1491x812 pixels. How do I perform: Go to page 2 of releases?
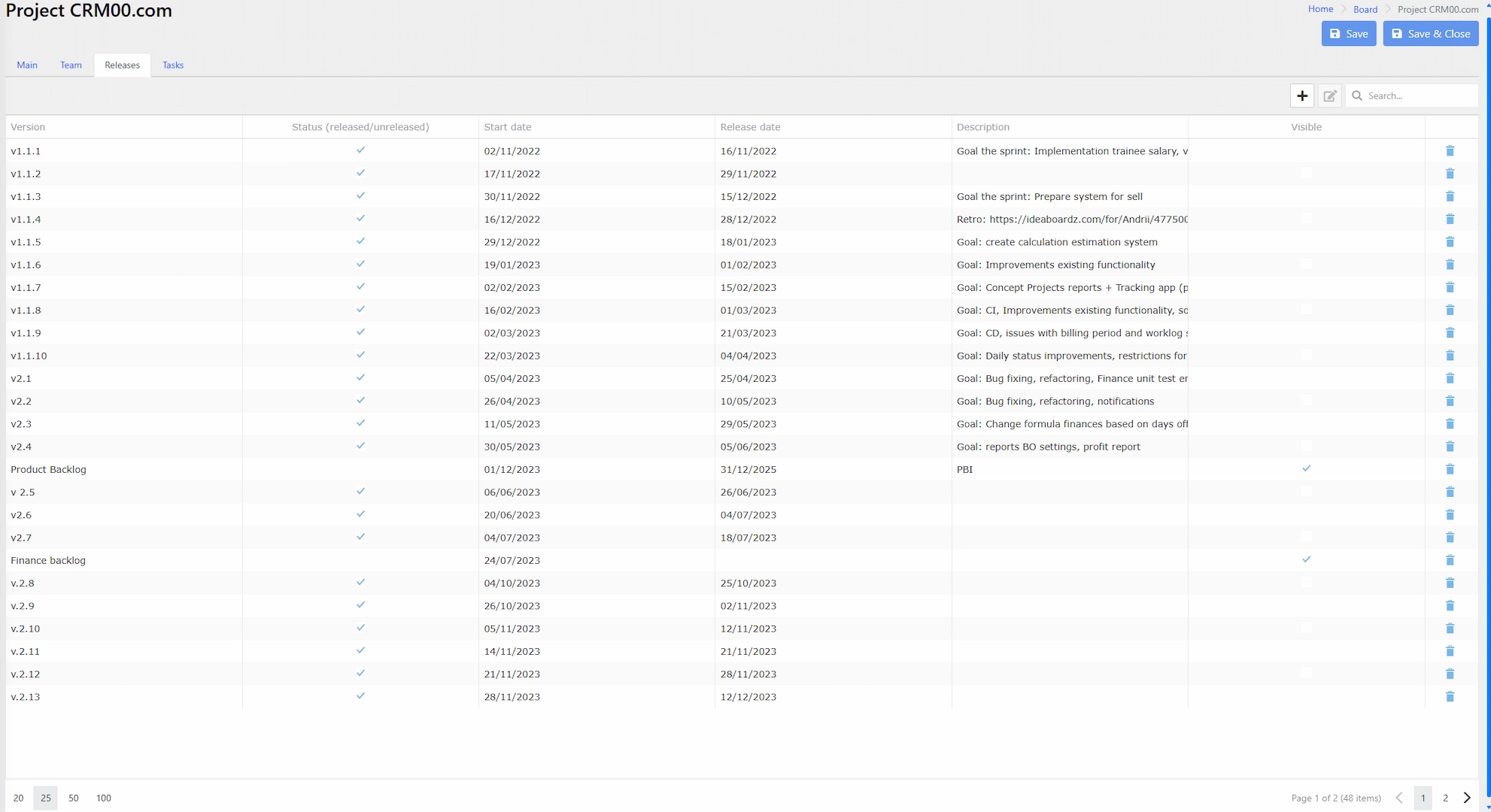1445,798
